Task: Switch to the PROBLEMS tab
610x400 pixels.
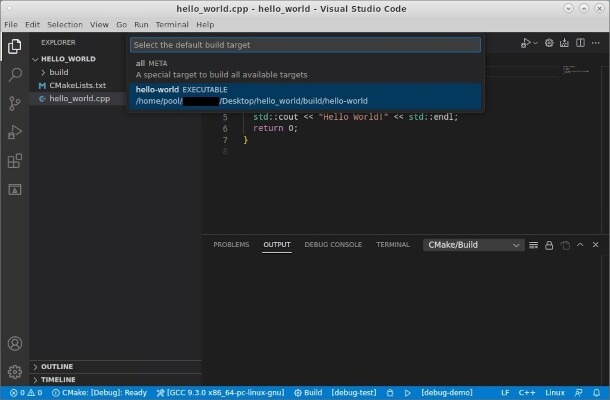Action: pyautogui.click(x=231, y=244)
